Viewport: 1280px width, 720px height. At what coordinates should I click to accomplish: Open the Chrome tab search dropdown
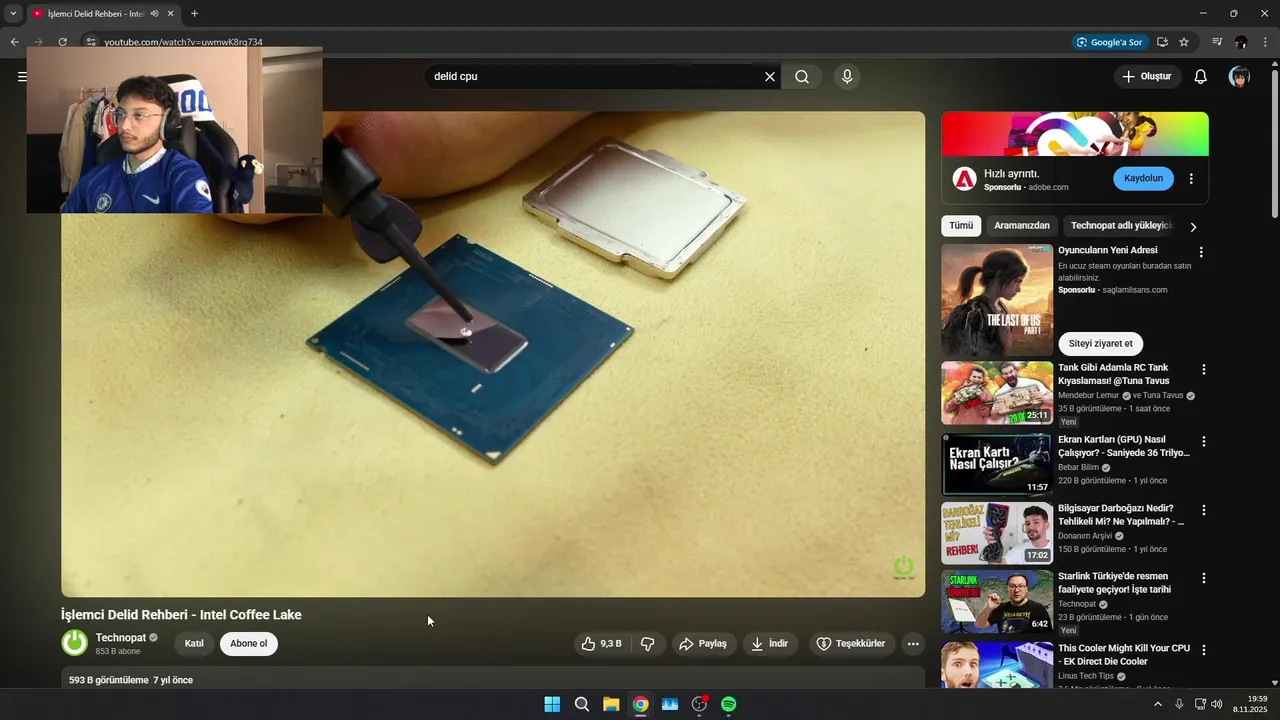click(x=13, y=14)
